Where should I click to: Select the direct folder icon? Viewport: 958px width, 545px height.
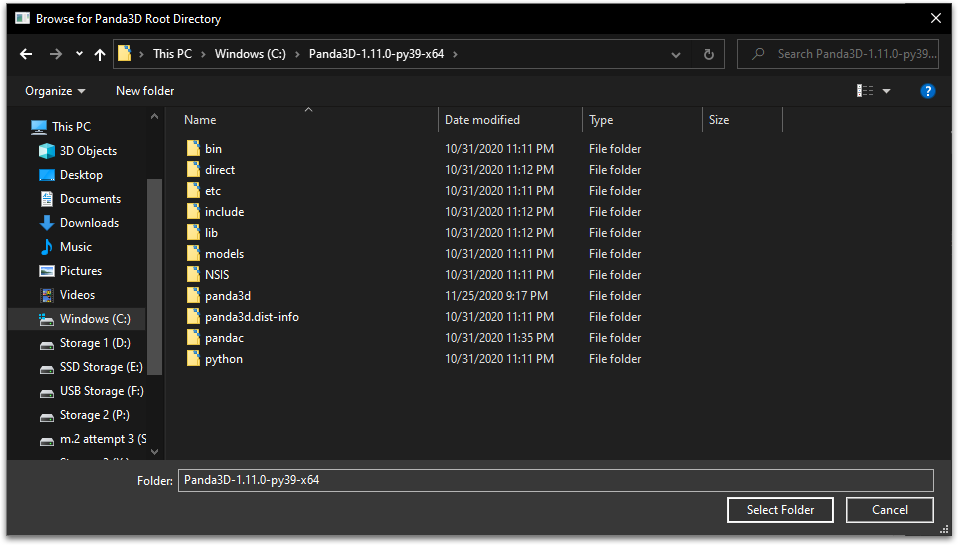tap(193, 169)
